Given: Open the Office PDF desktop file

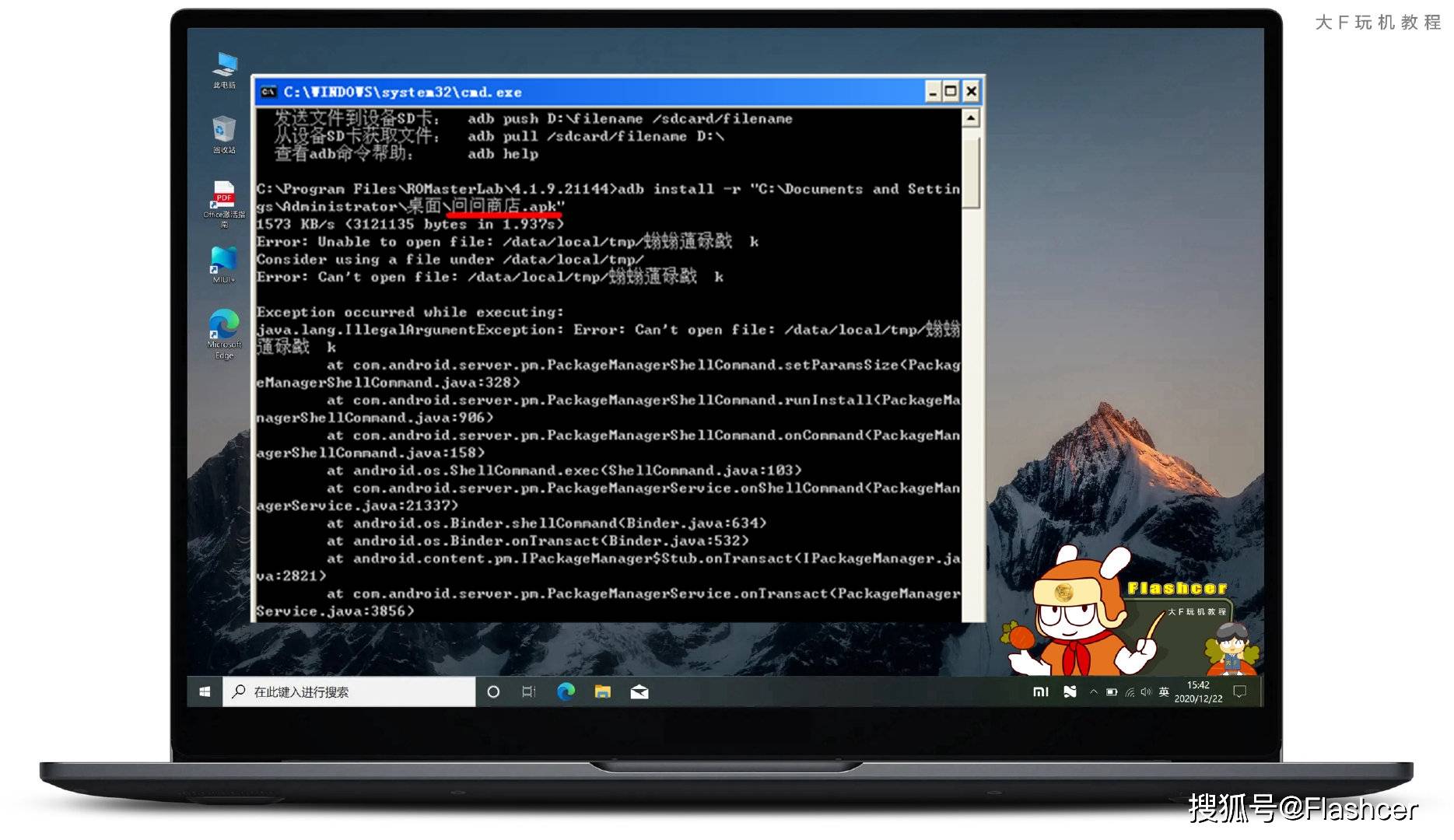Looking at the screenshot, I should point(224,204).
